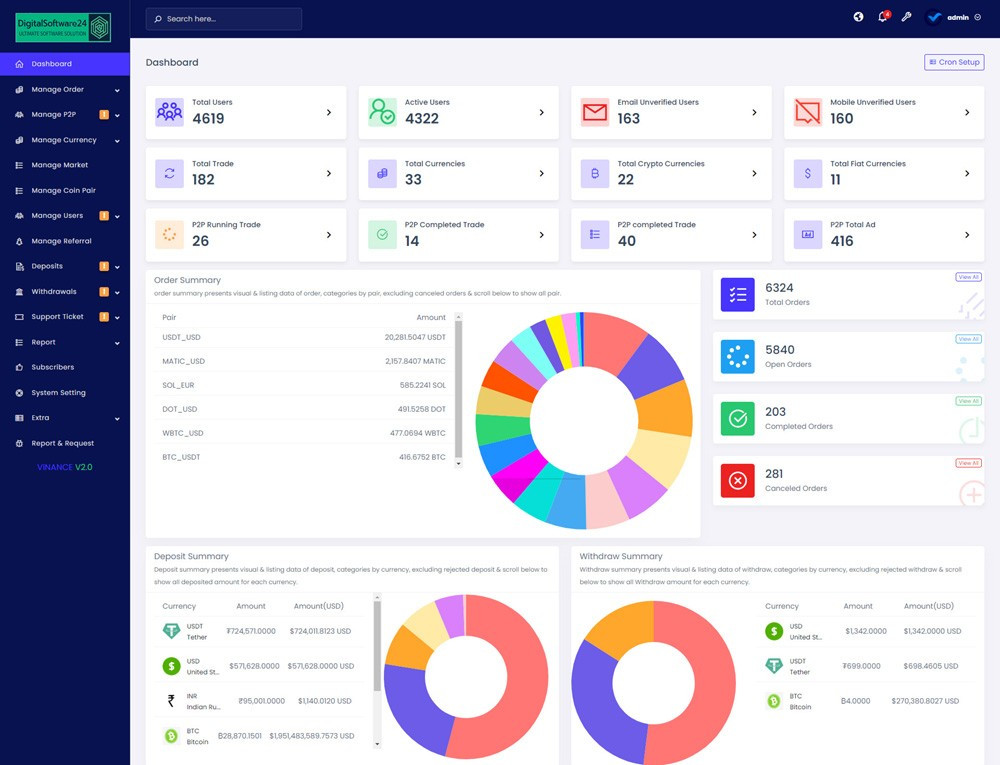Select System Setting in sidebar
Image resolution: width=1000 pixels, height=765 pixels.
pos(58,393)
